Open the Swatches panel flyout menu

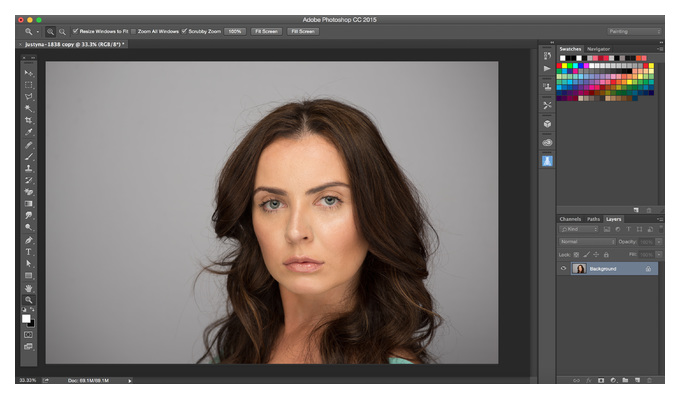(x=660, y=49)
